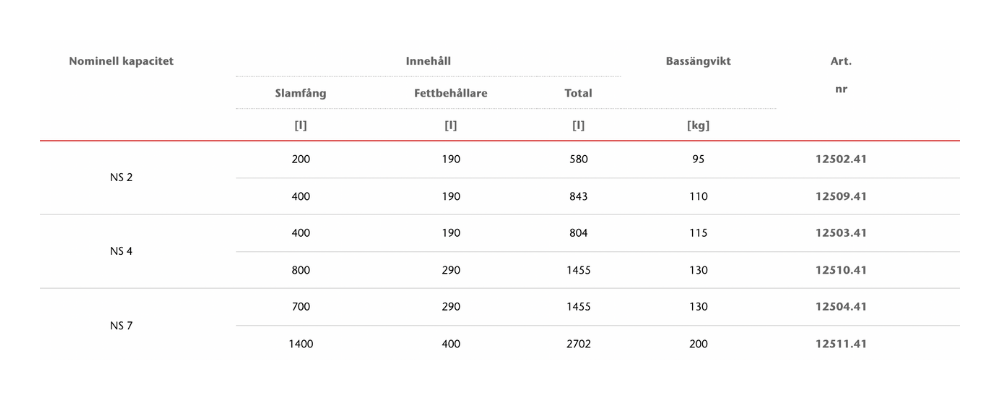Click the Fettbehållare column header
The width and height of the screenshot is (1000, 400).
tap(451, 93)
